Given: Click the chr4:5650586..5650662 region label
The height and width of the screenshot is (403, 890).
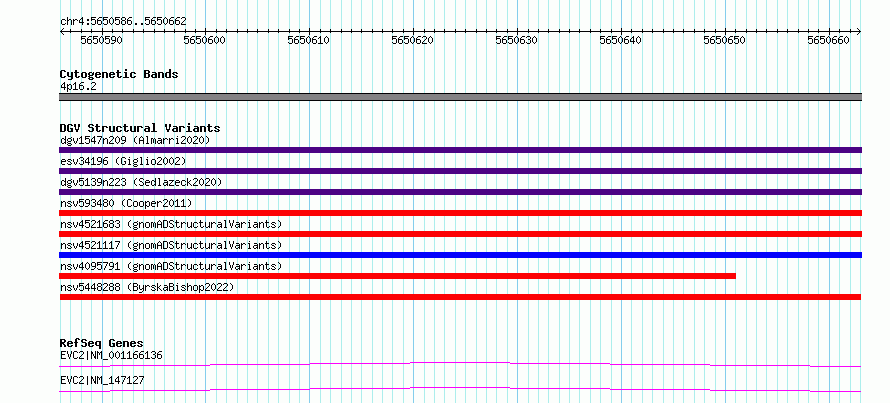Looking at the screenshot, I should [123, 21].
